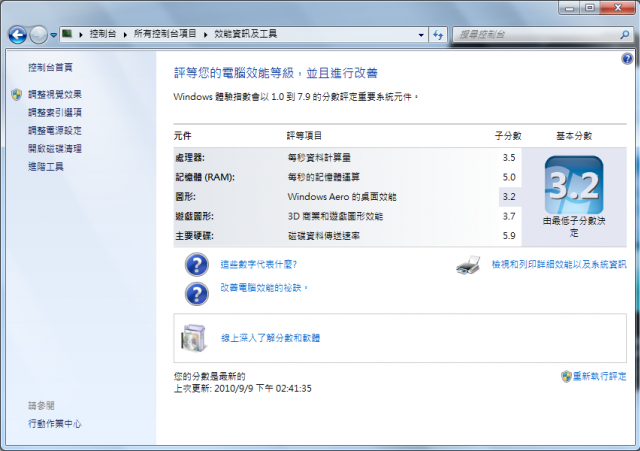Image resolution: width=640 pixels, height=451 pixels.
Task: Click the 3.2 base score badge
Action: (574, 185)
